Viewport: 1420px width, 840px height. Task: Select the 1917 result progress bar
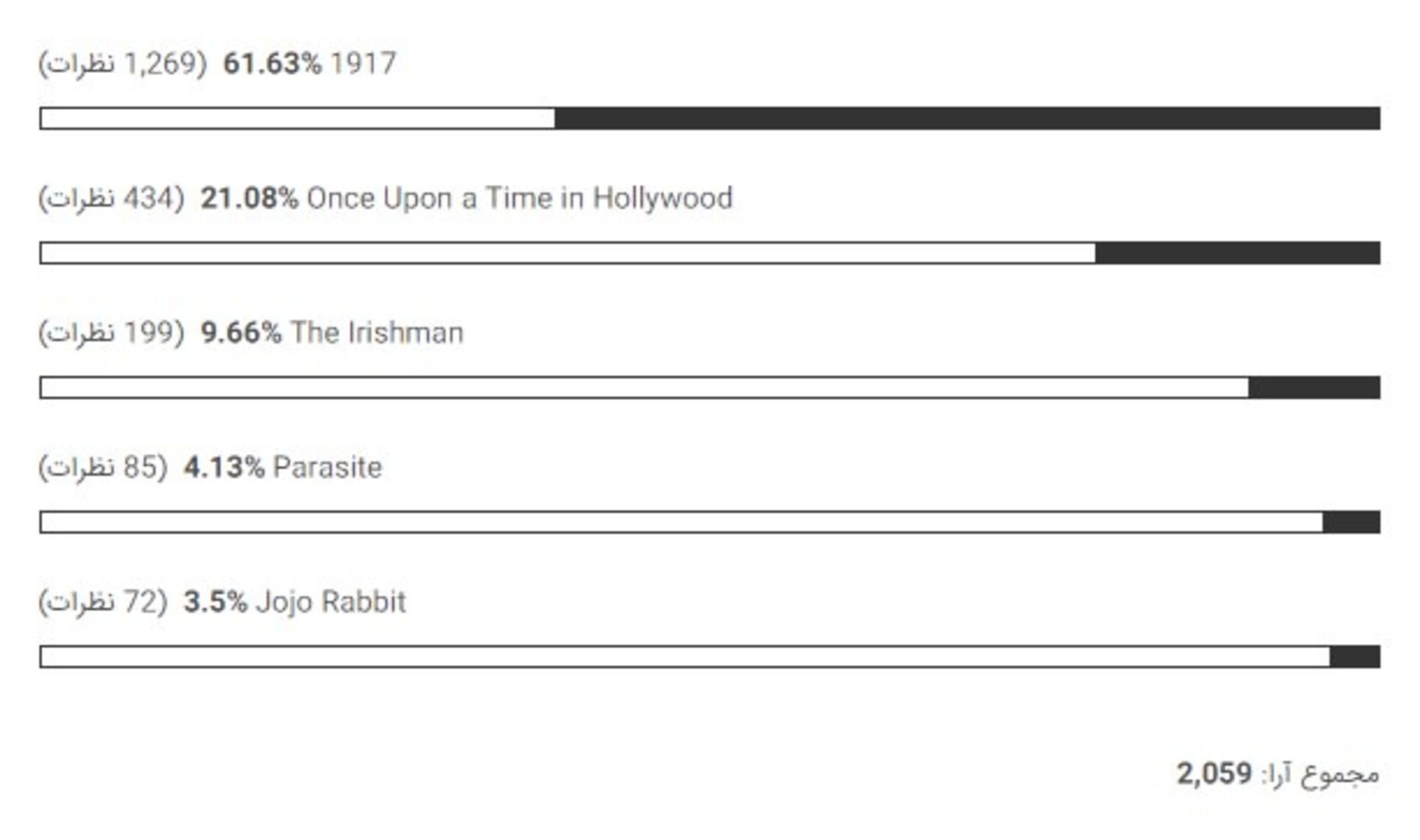pyautogui.click(x=710, y=118)
